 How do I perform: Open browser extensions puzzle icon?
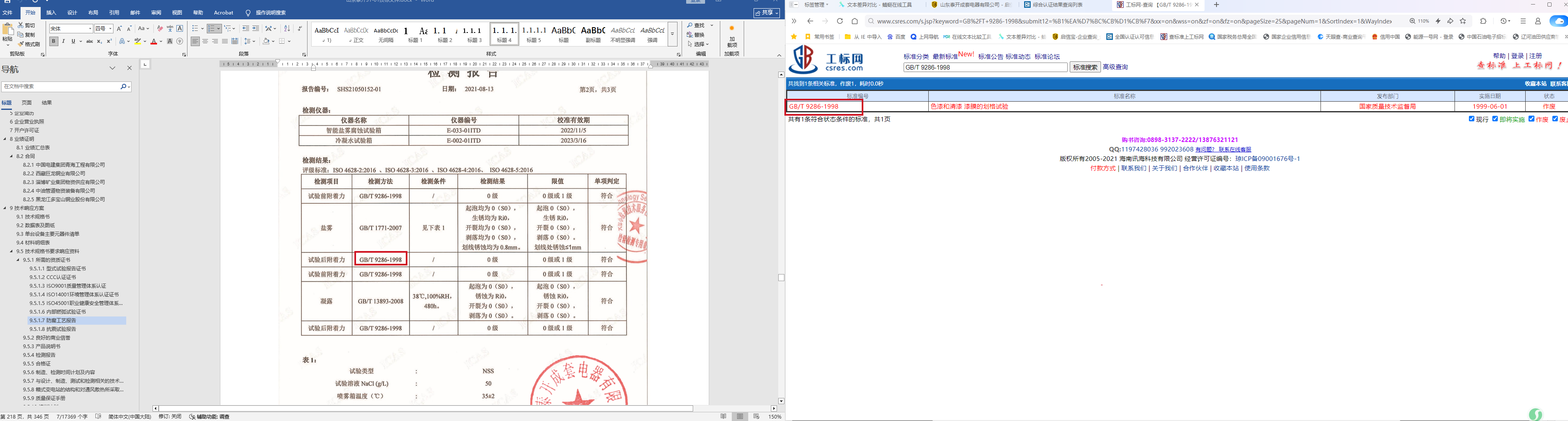(x=1483, y=21)
